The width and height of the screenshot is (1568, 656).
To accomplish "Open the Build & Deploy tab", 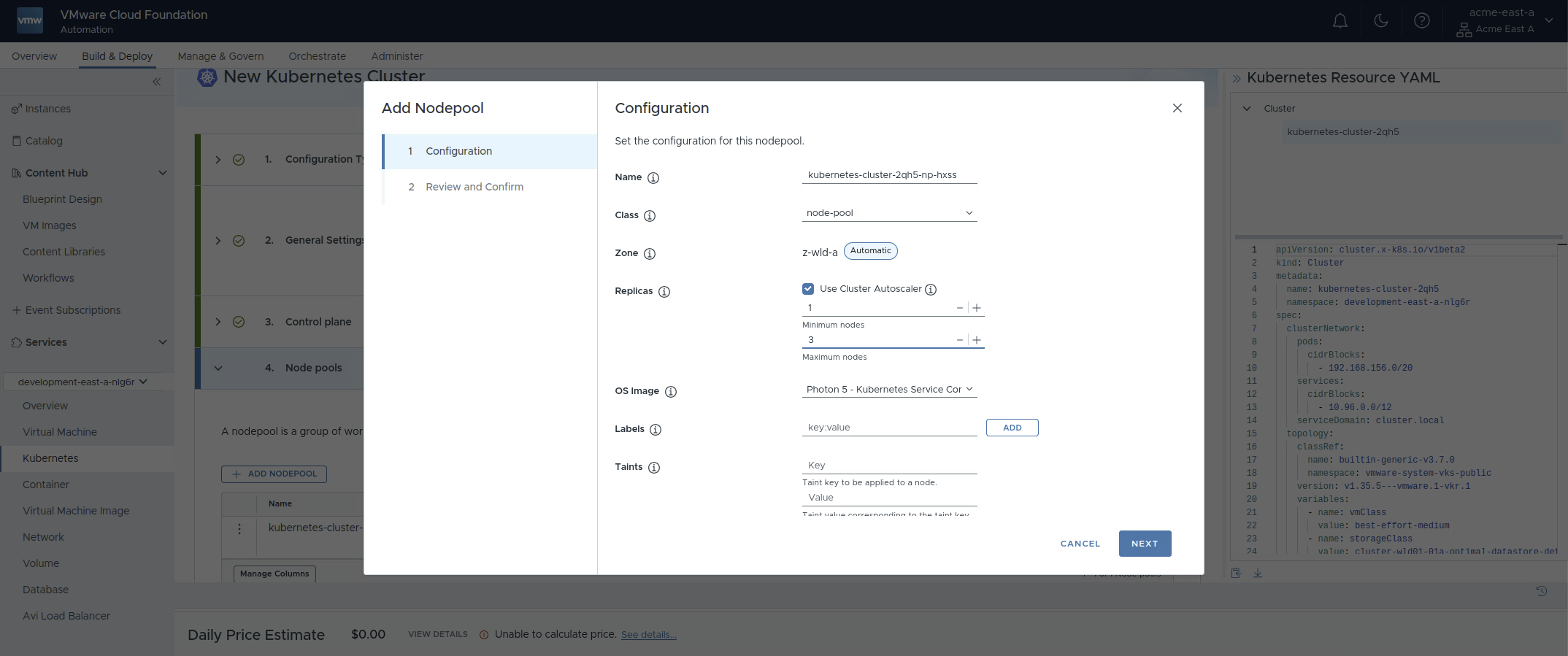I will click(117, 56).
